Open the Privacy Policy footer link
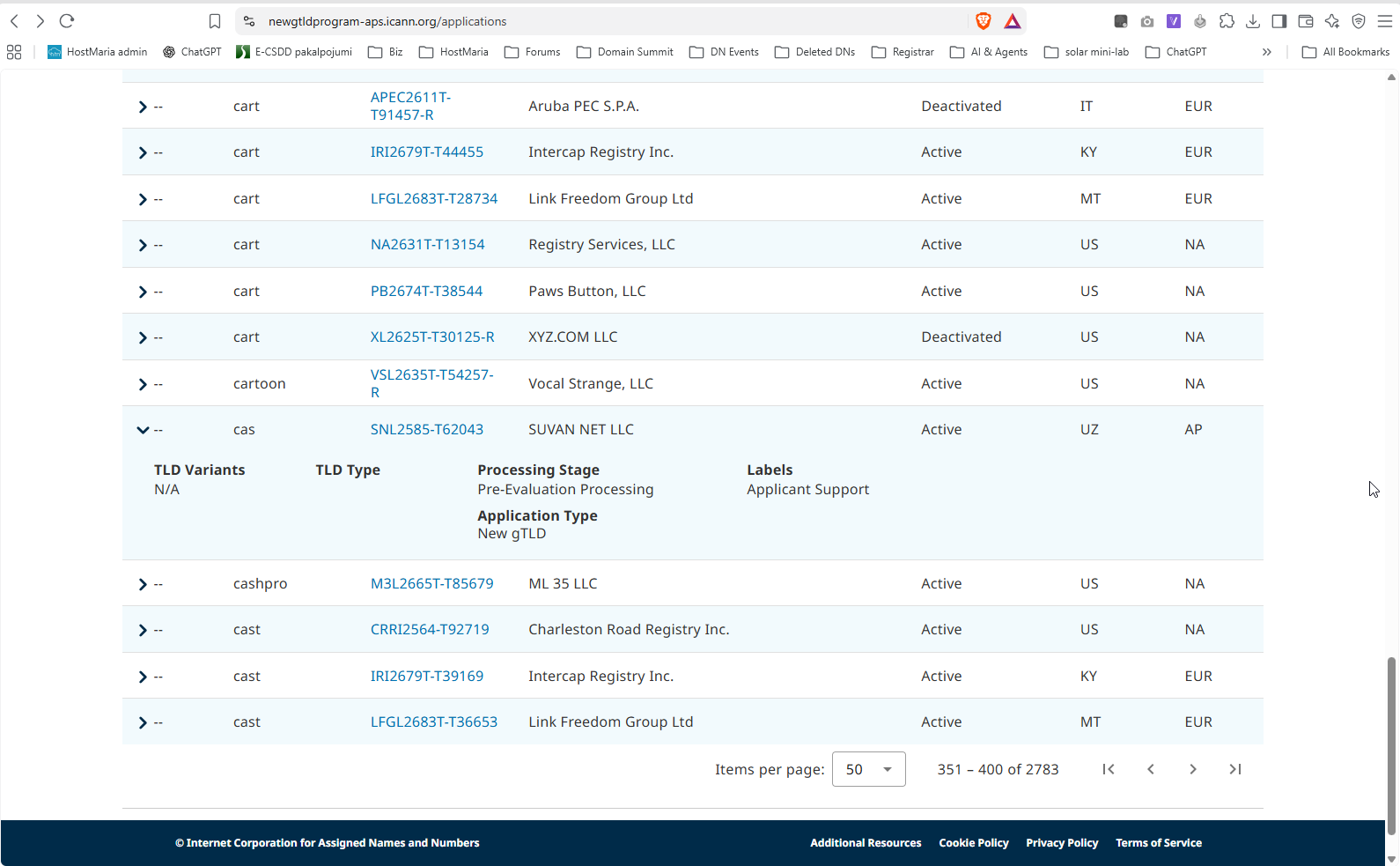 point(1062,843)
